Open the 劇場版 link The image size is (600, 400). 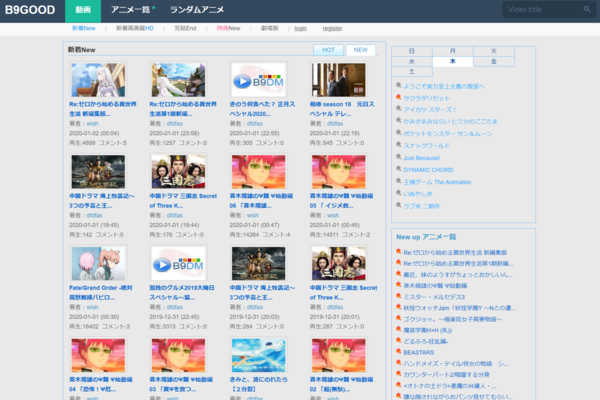pos(270,28)
